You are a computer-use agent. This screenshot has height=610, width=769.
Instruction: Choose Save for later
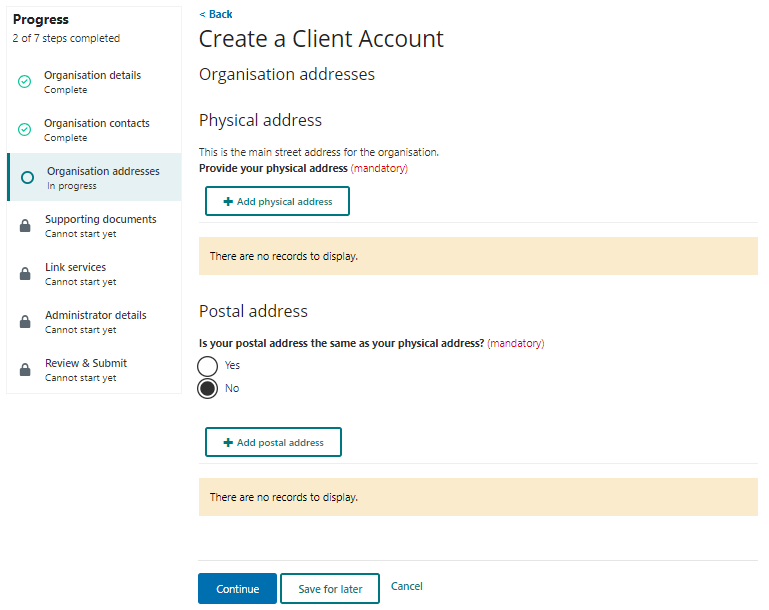(x=330, y=589)
